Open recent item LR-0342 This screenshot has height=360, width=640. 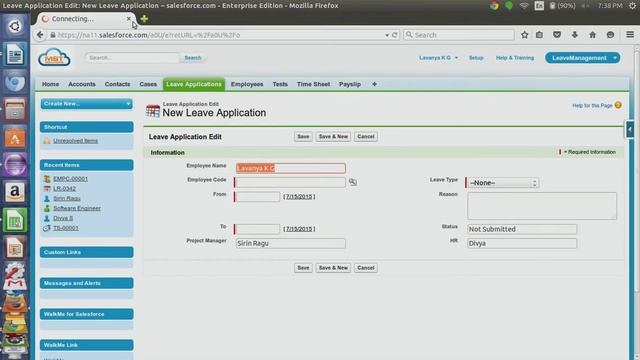click(64, 189)
